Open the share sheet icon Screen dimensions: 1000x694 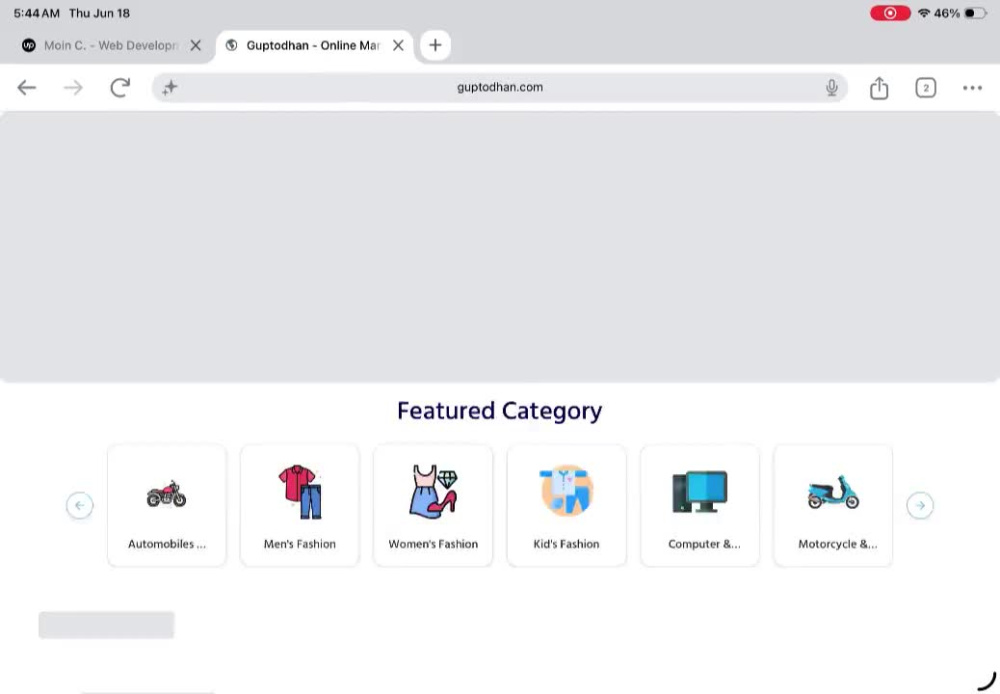[x=879, y=87]
